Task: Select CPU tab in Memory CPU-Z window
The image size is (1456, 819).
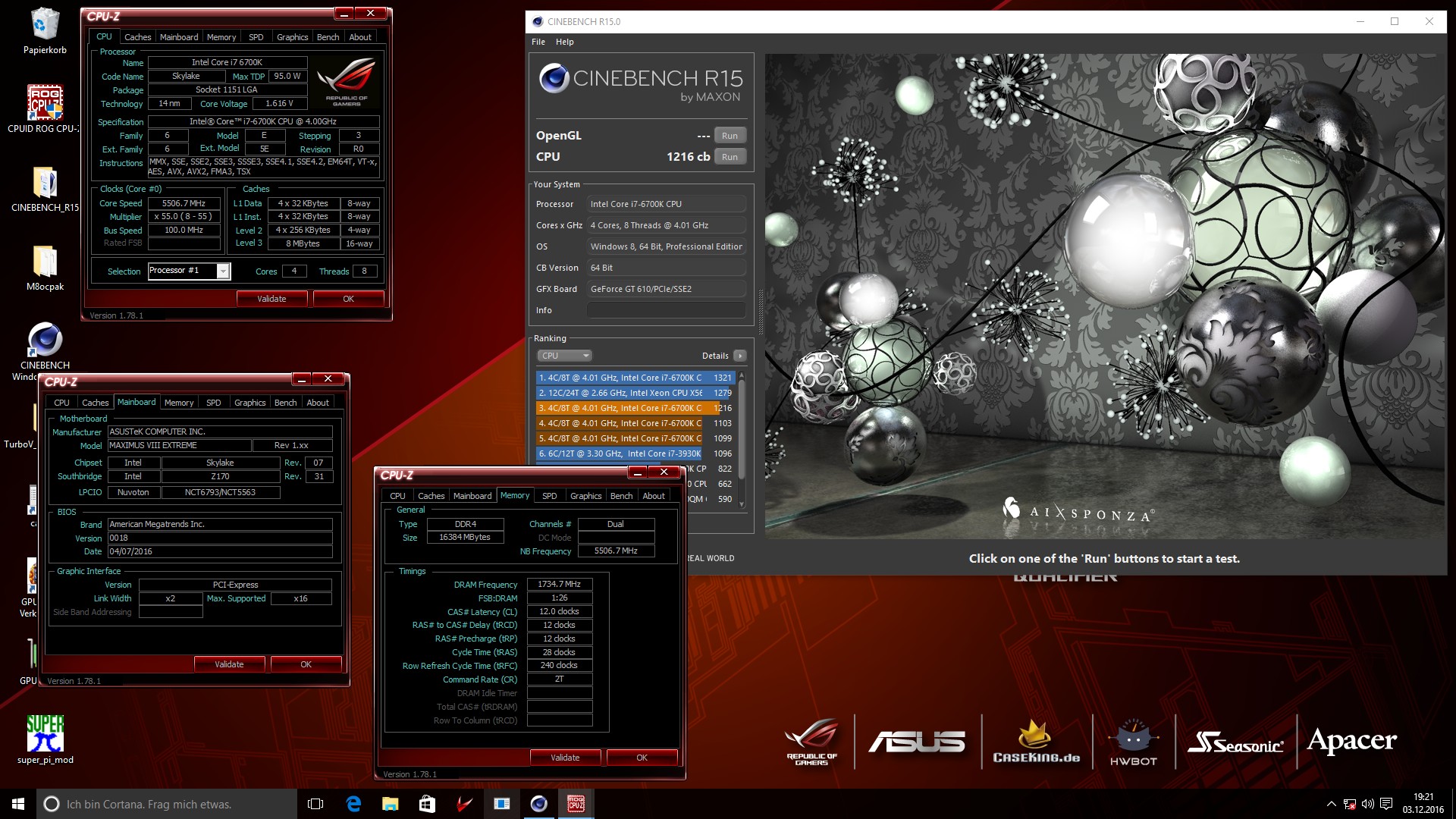Action: pos(398,496)
